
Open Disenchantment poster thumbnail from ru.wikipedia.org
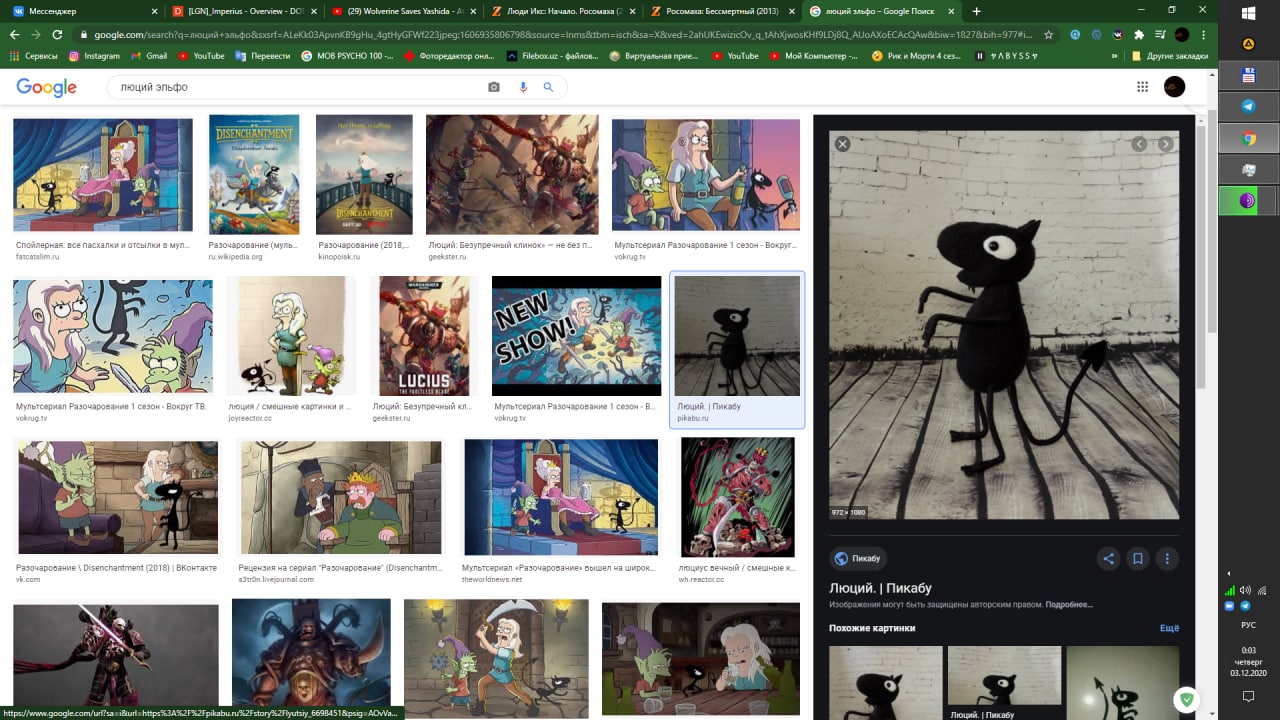pyautogui.click(x=254, y=175)
